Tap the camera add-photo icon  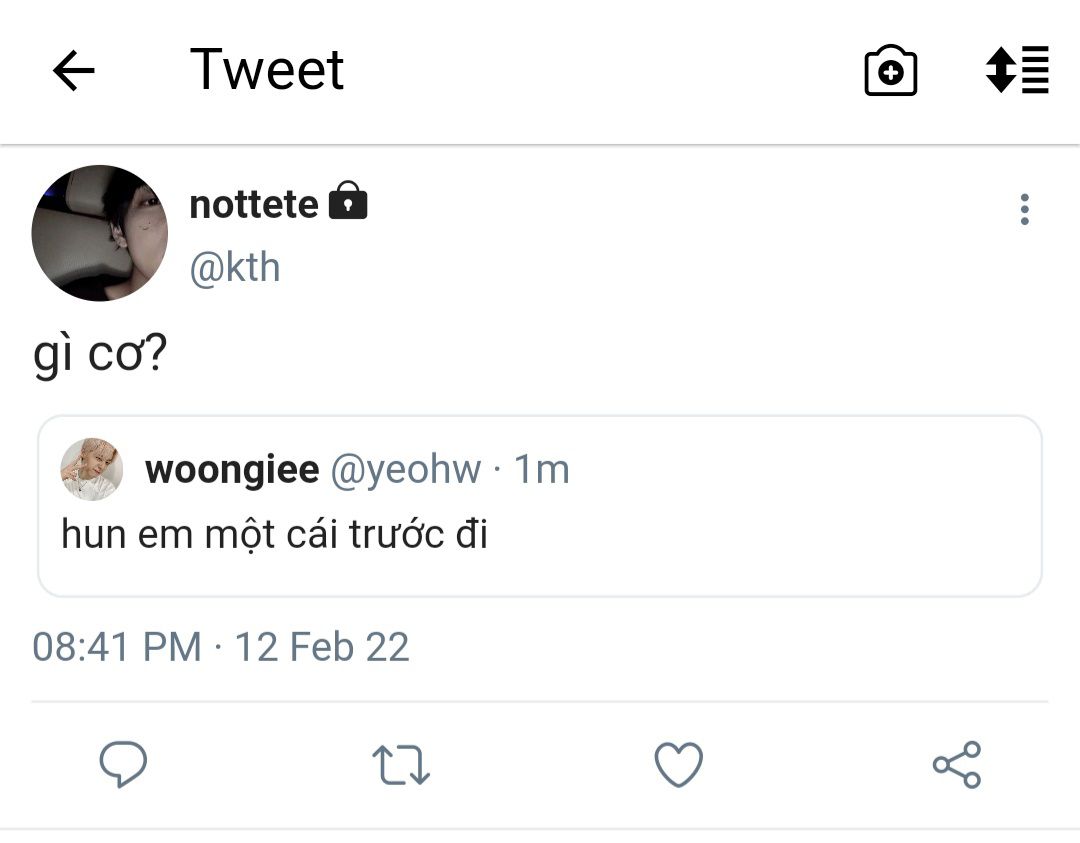pos(890,71)
